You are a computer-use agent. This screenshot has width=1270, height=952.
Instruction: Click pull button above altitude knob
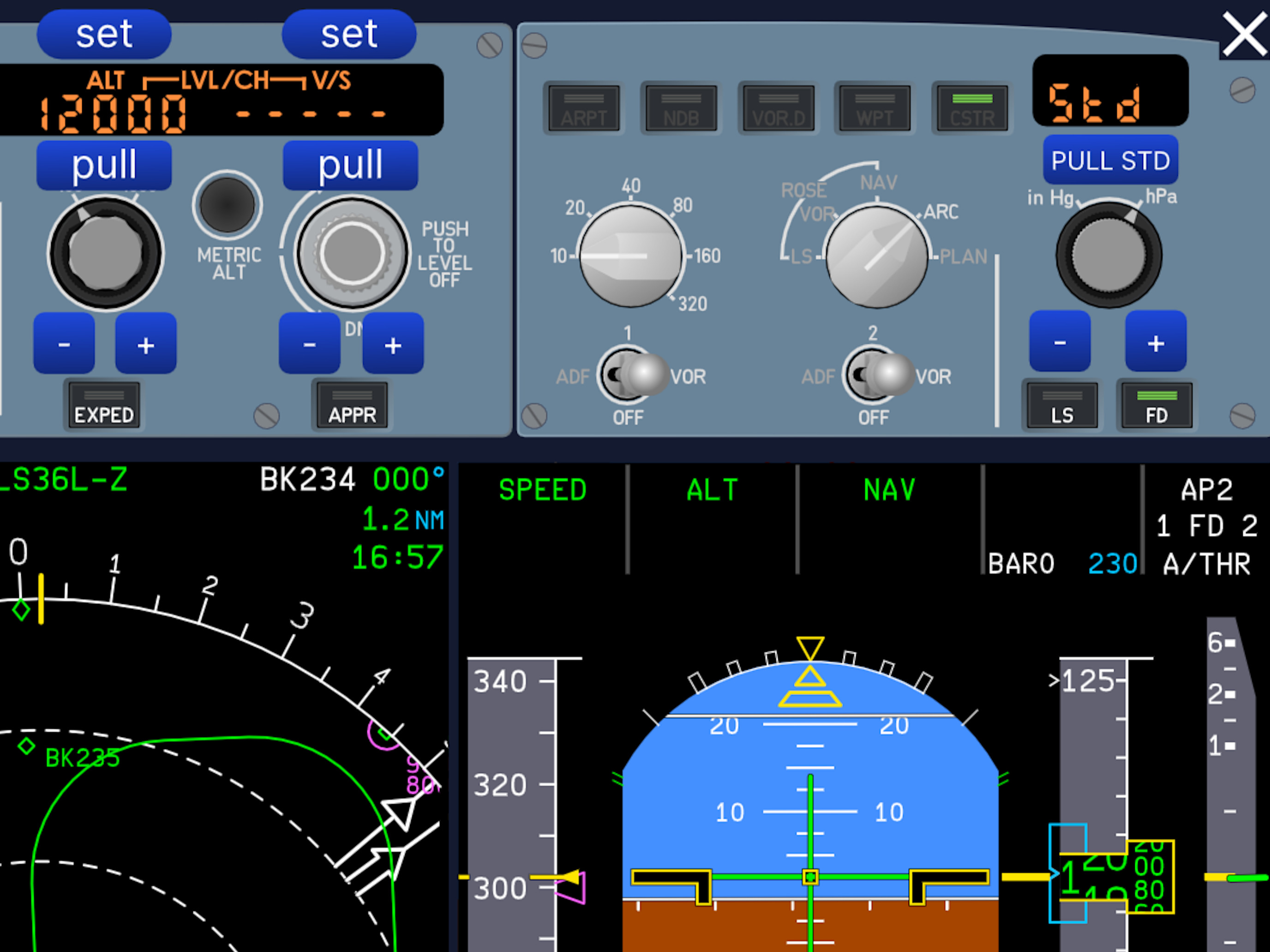104,165
